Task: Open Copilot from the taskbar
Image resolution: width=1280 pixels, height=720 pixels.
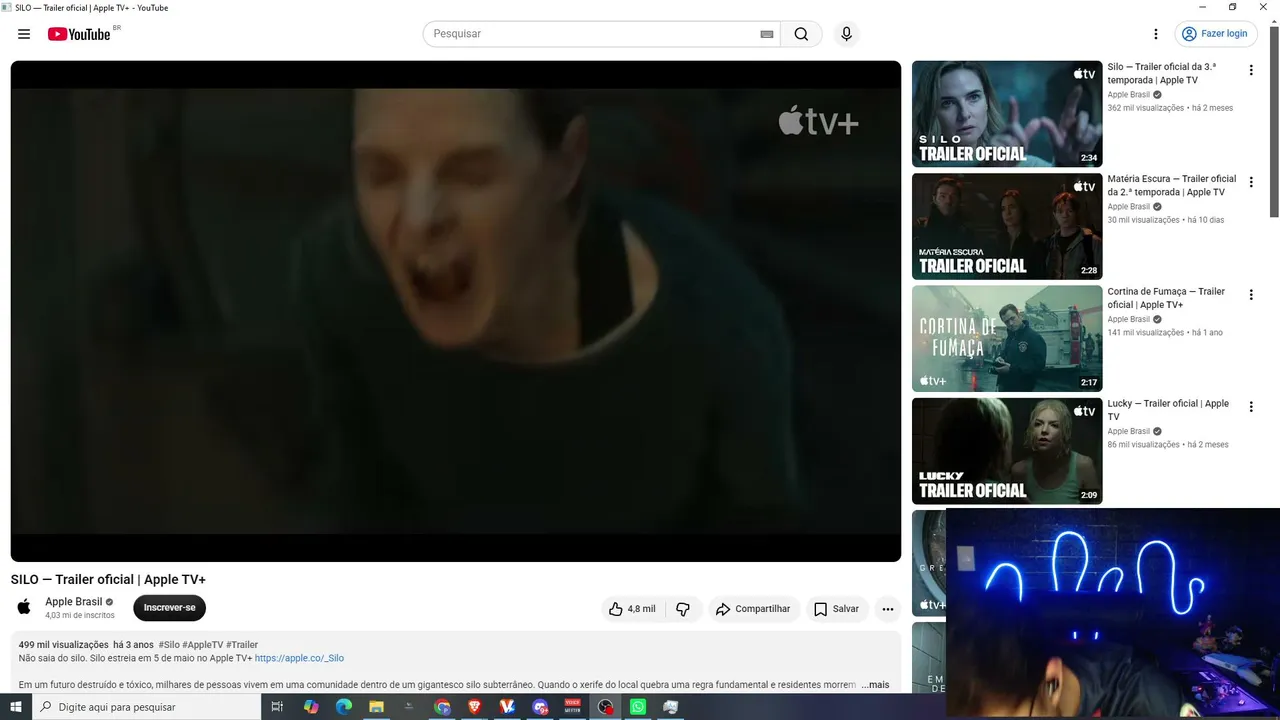Action: (x=311, y=707)
